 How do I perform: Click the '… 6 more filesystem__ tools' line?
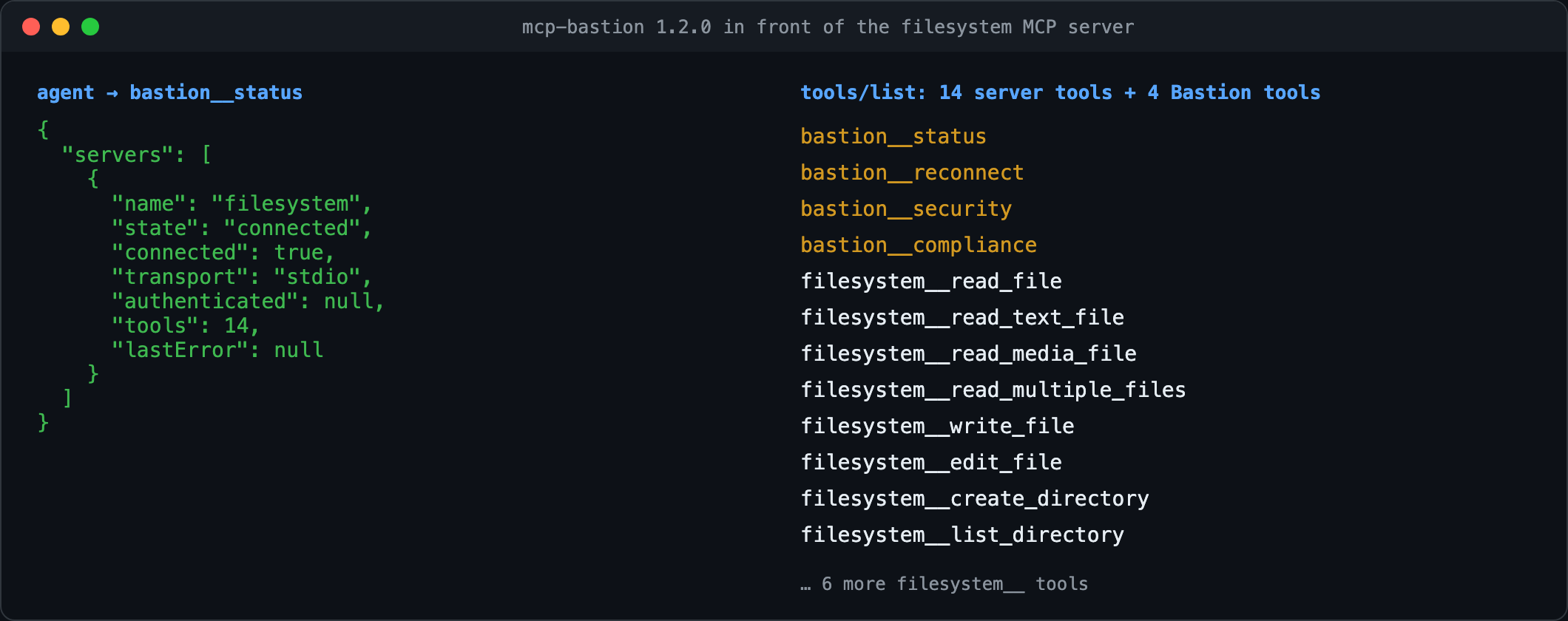coord(944,584)
